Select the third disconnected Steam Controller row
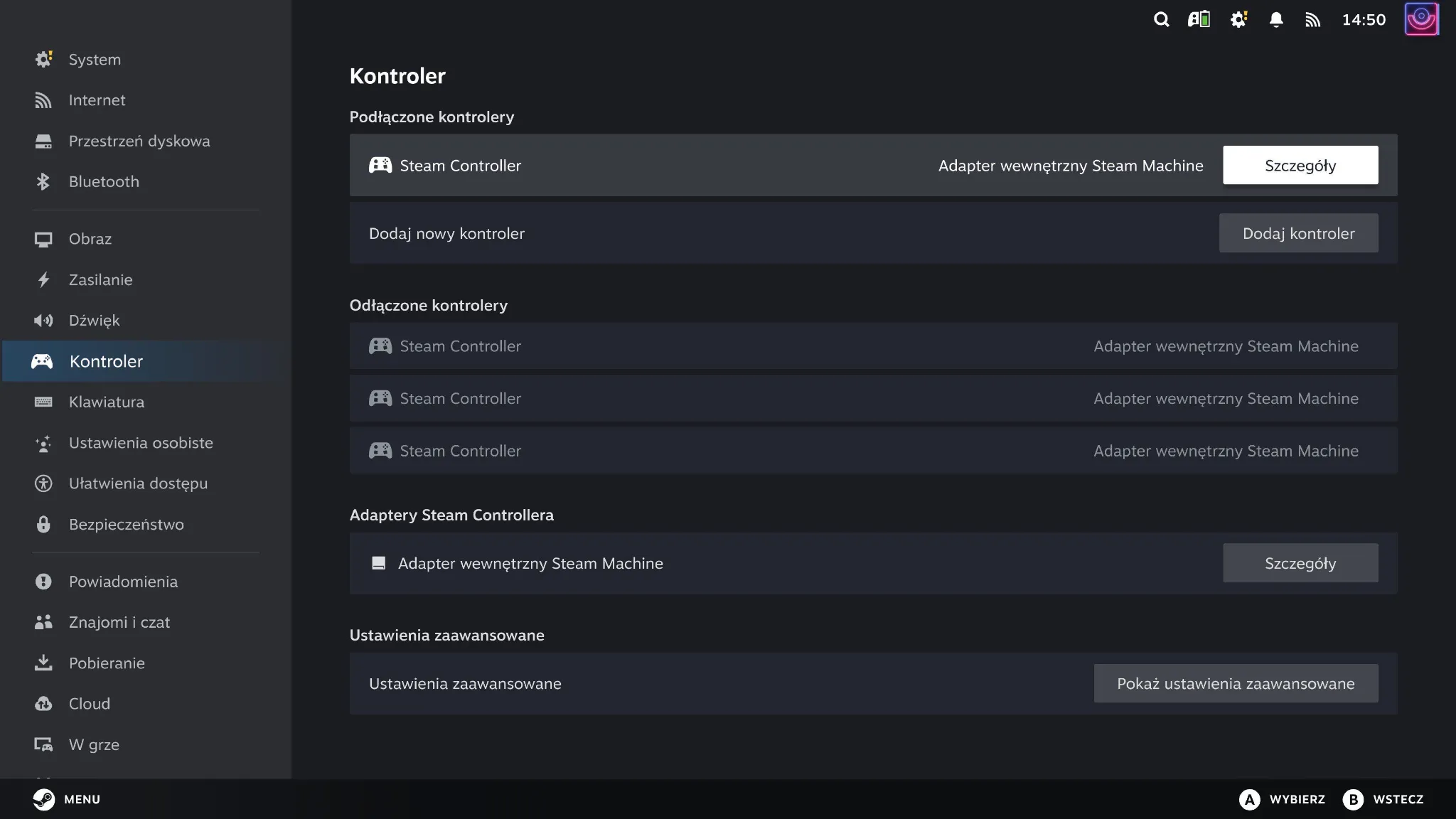1456x819 pixels. (873, 451)
